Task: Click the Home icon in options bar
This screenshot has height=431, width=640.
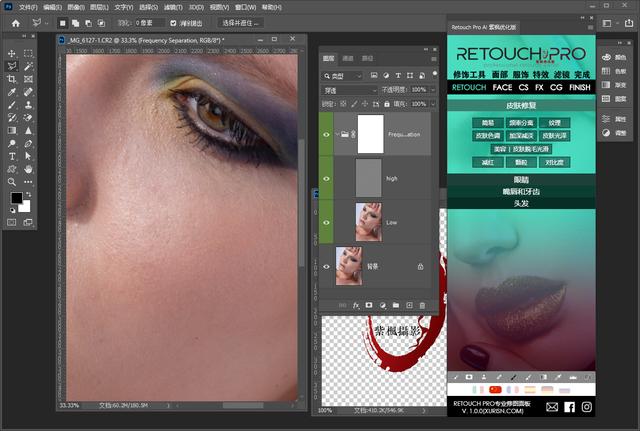Action: pyautogui.click(x=16, y=23)
